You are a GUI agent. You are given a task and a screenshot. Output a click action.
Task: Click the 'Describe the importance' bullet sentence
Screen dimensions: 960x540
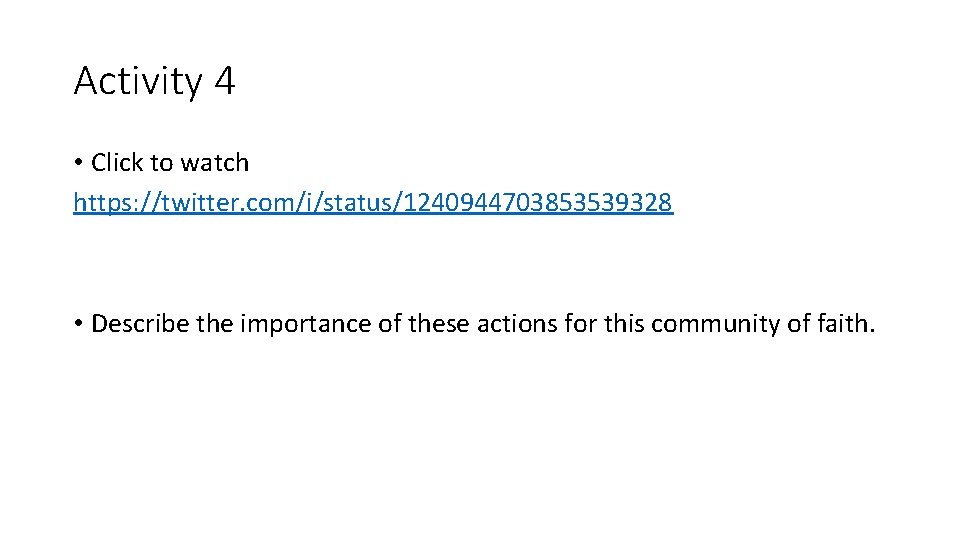tap(482, 324)
